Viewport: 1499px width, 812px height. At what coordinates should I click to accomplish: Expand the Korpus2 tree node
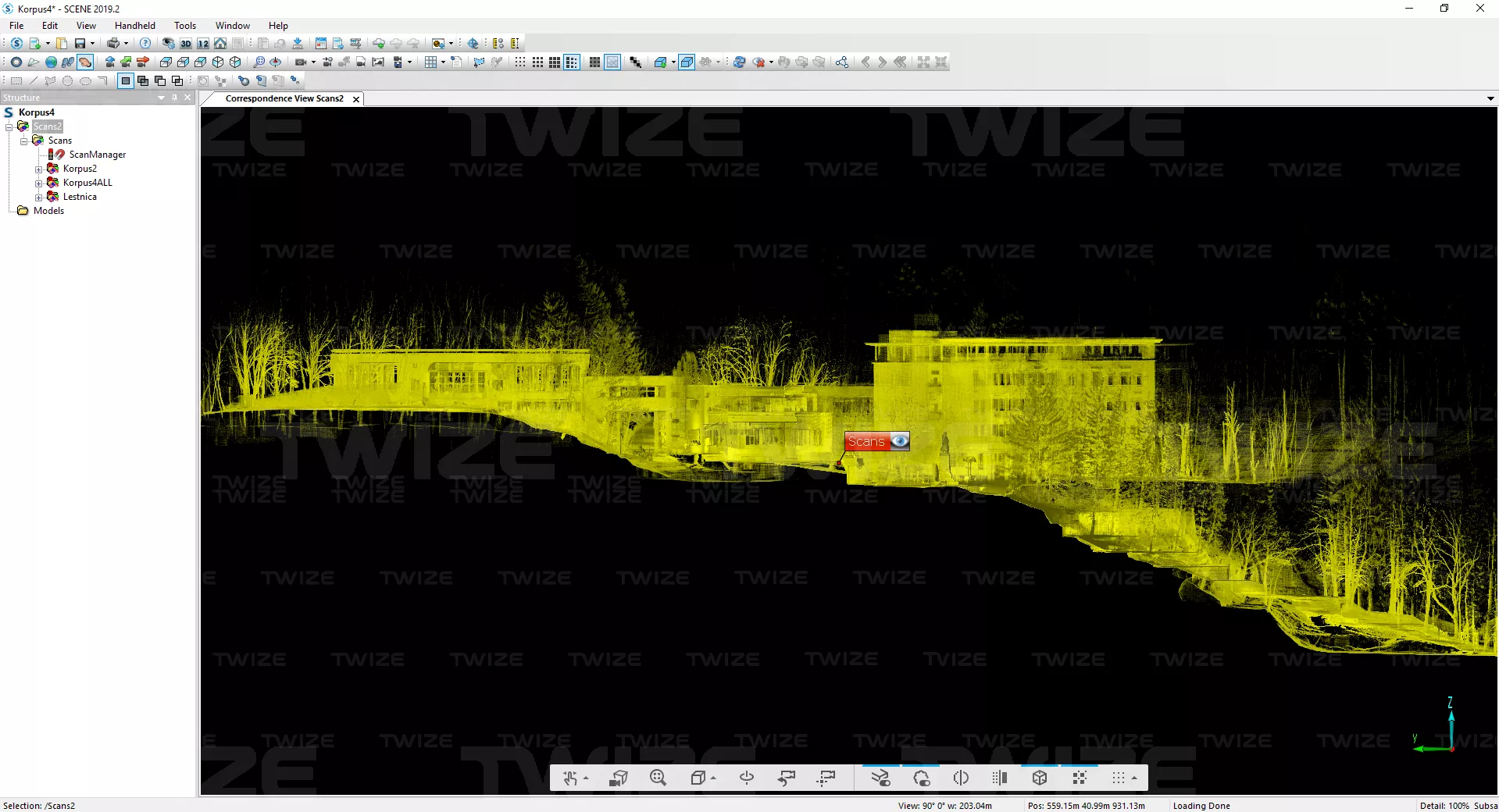click(38, 169)
